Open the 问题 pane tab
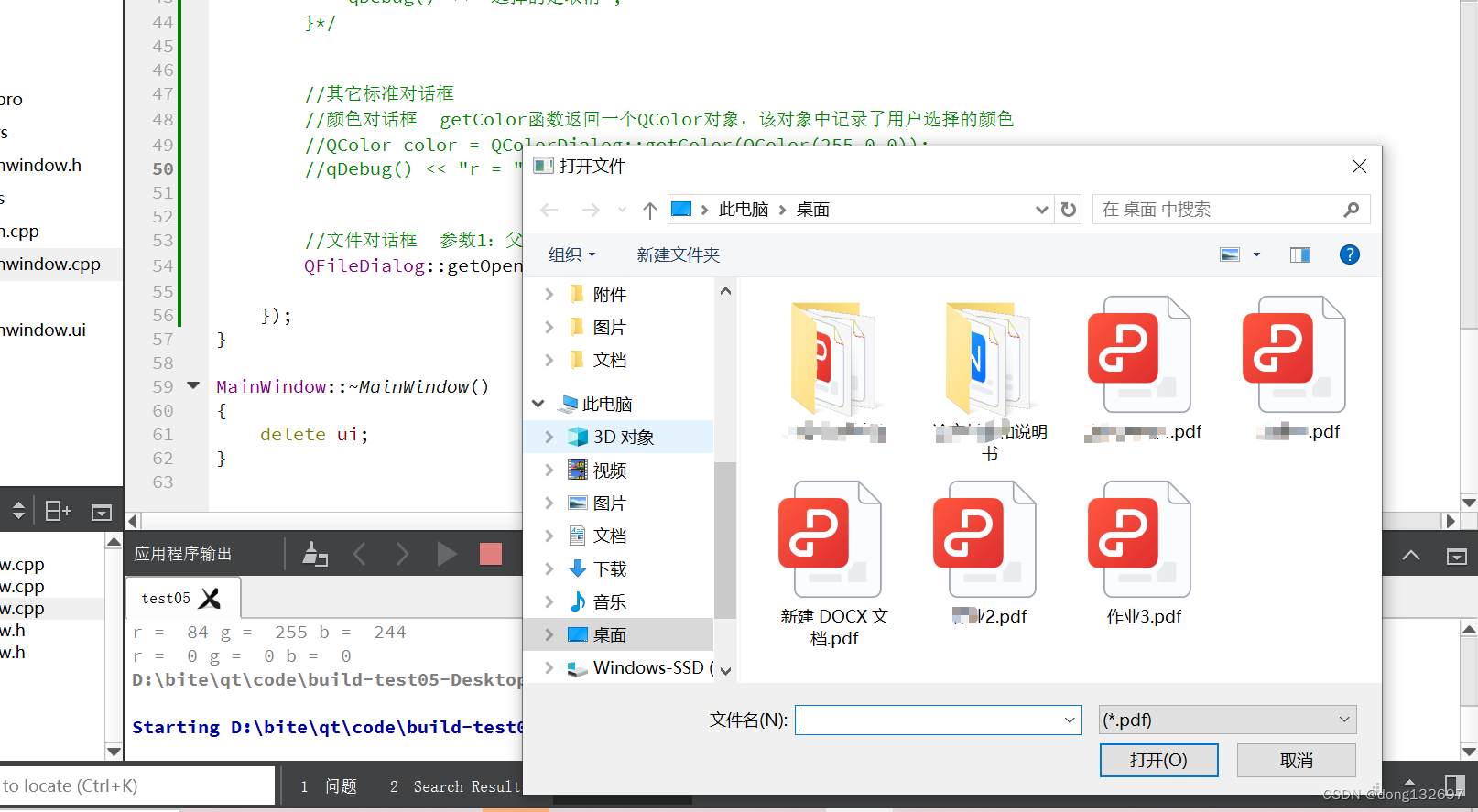Screen dimensions: 1478x812 [330, 786]
